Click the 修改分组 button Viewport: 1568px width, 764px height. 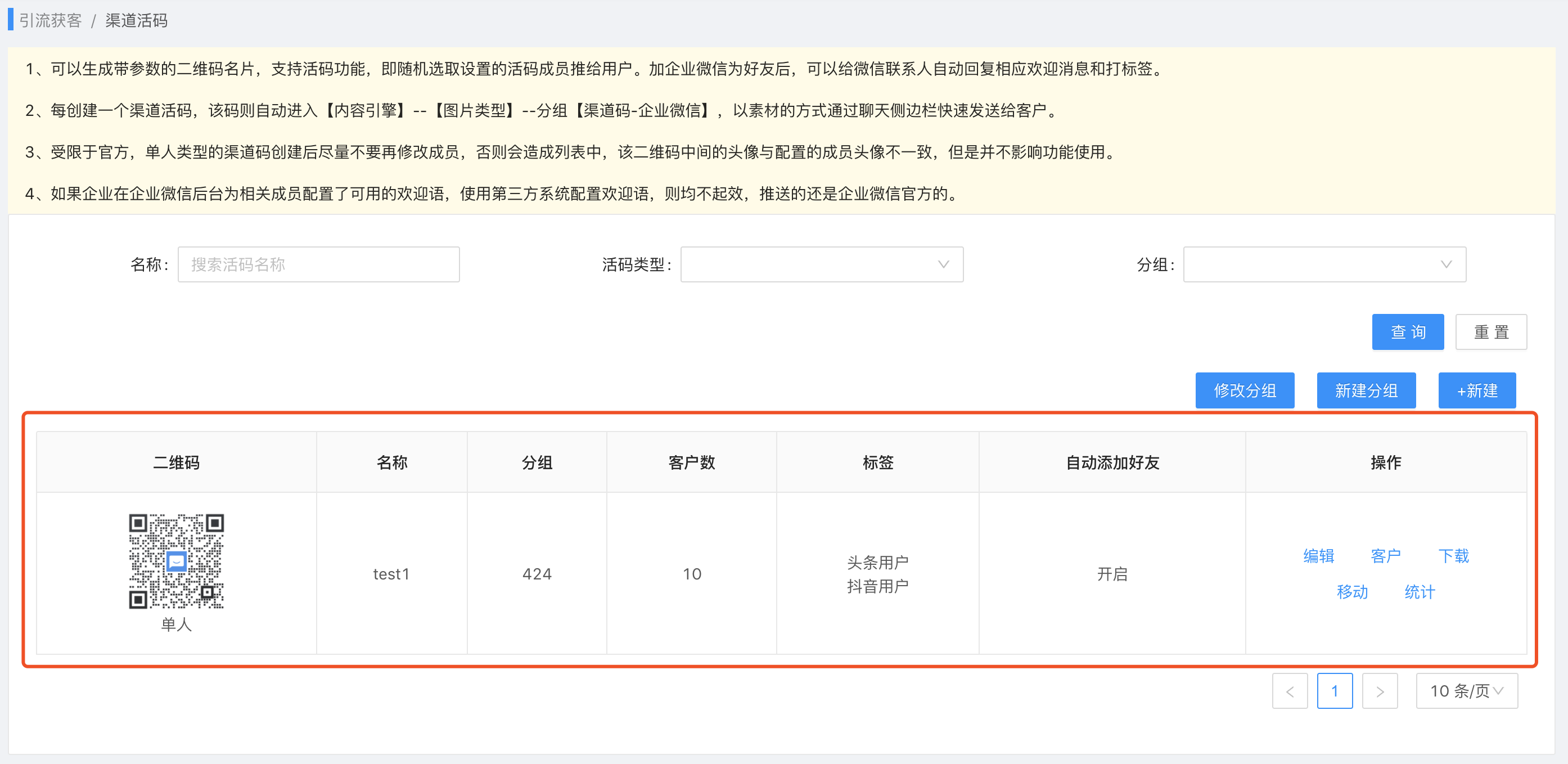(x=1244, y=390)
